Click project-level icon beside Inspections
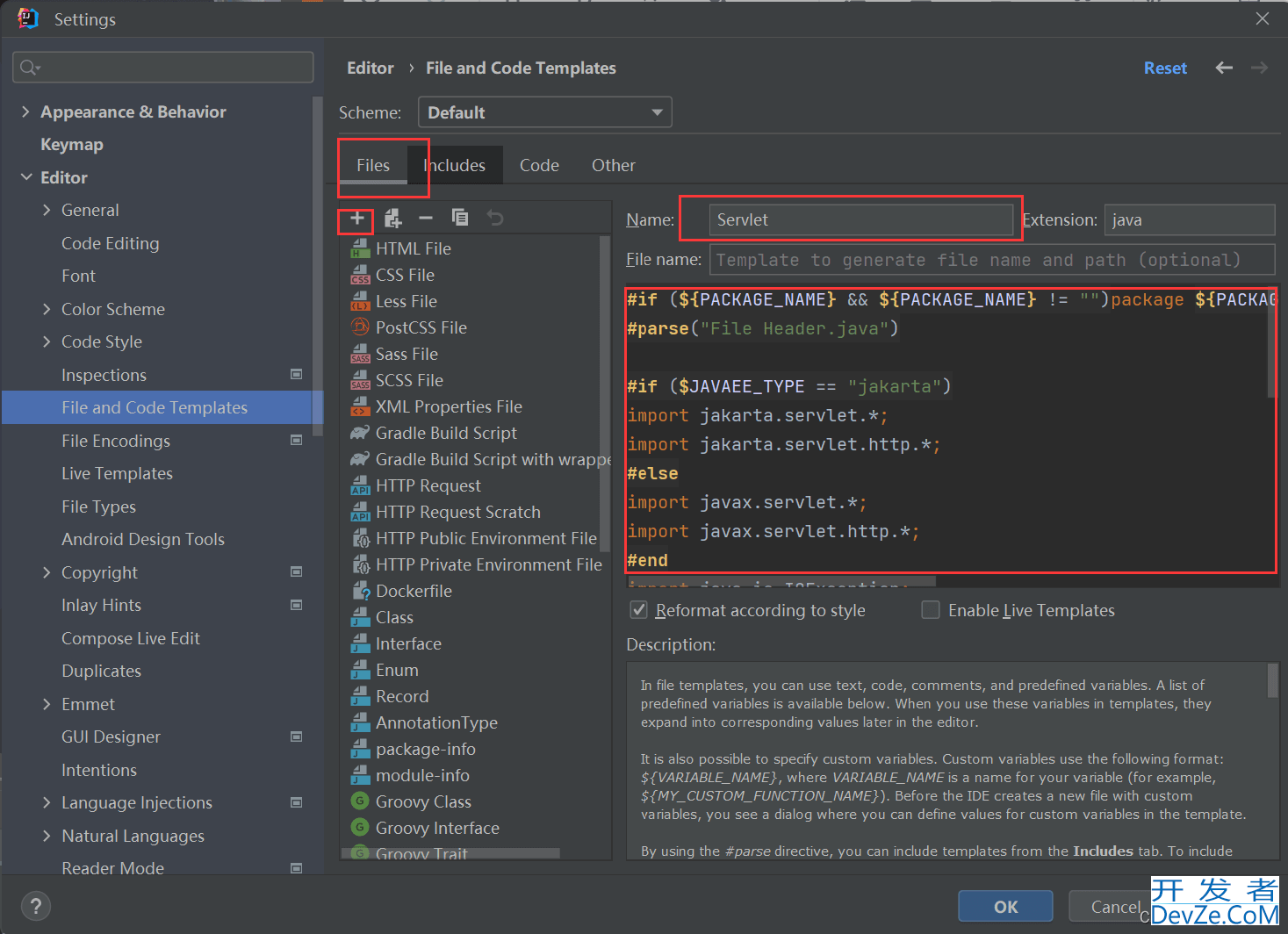Screen dimensions: 1288x934 pyautogui.click(x=296, y=374)
